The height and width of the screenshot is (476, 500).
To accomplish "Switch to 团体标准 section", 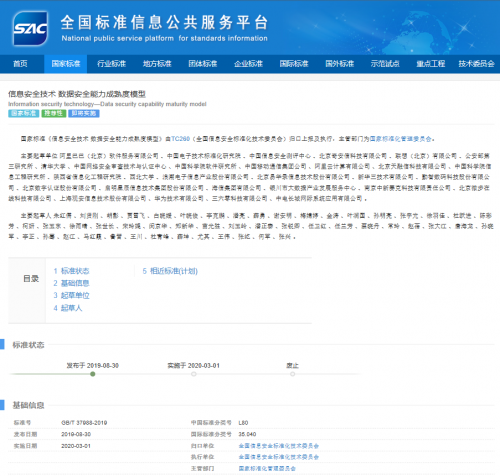I will pyautogui.click(x=203, y=64).
